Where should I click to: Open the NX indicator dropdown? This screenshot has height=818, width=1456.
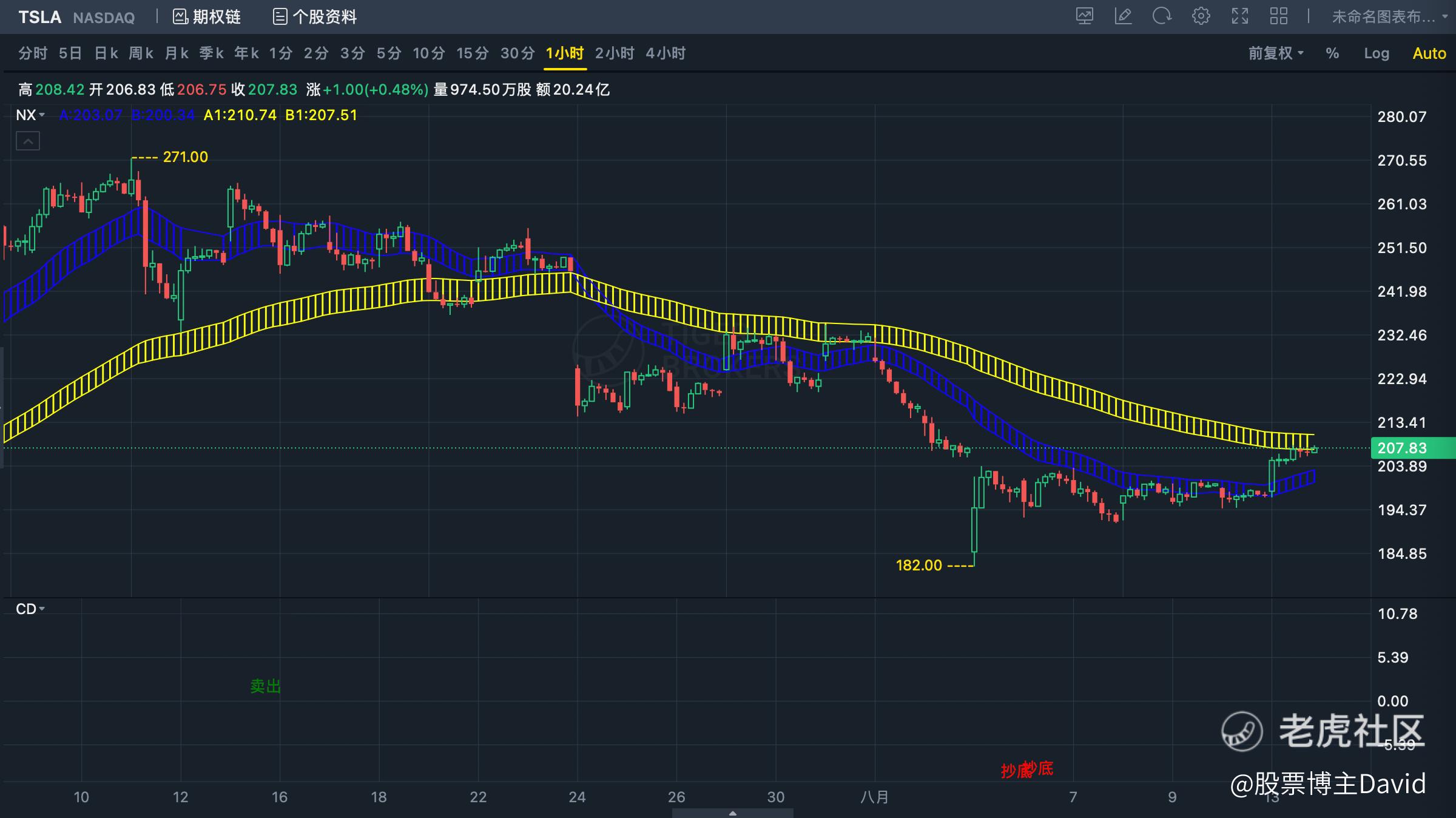tap(30, 115)
